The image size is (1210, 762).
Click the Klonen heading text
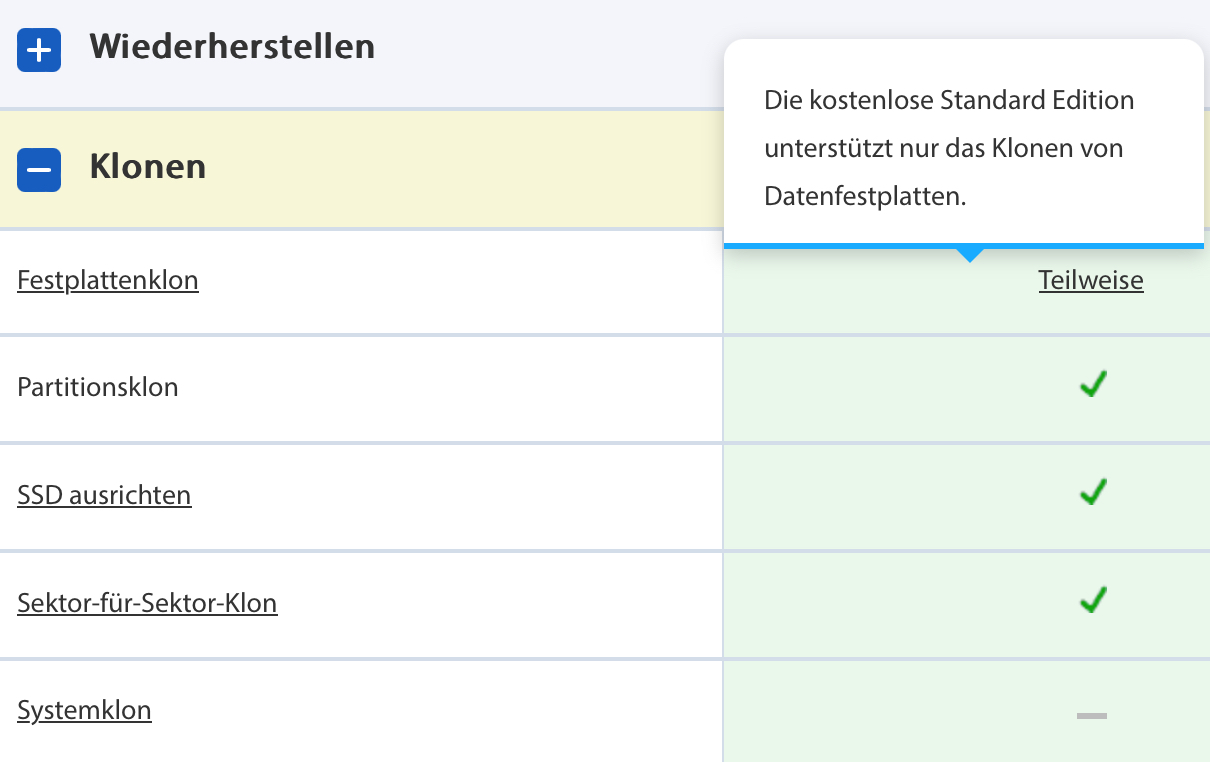pyautogui.click(x=148, y=166)
